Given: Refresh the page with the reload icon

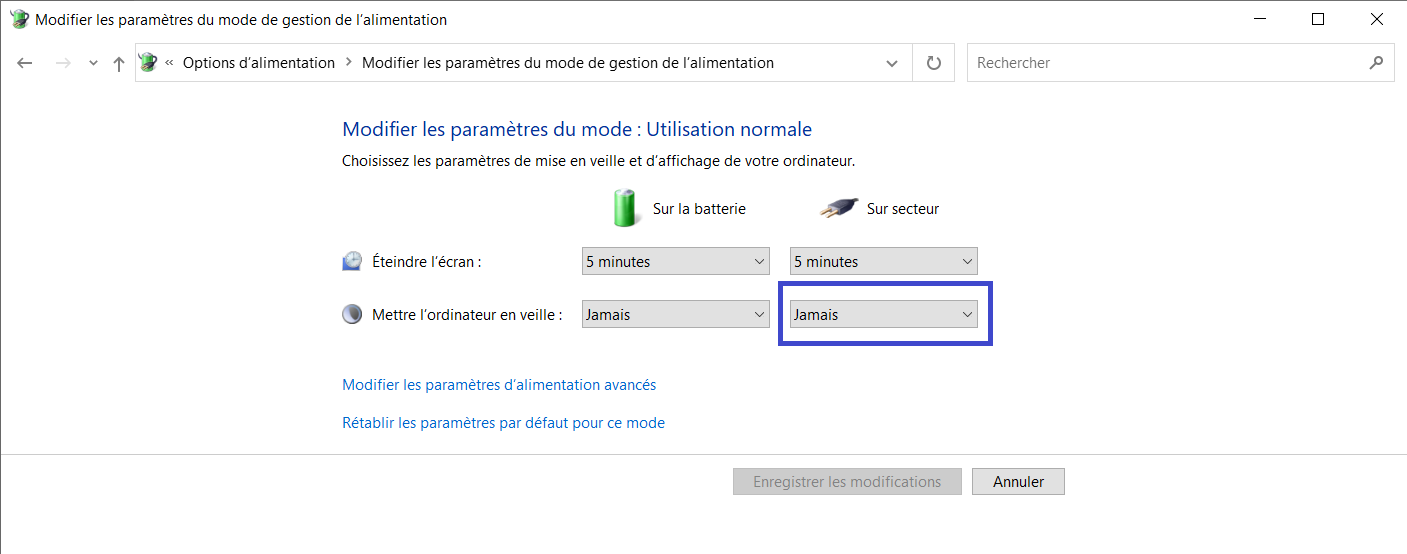Looking at the screenshot, I should [934, 63].
